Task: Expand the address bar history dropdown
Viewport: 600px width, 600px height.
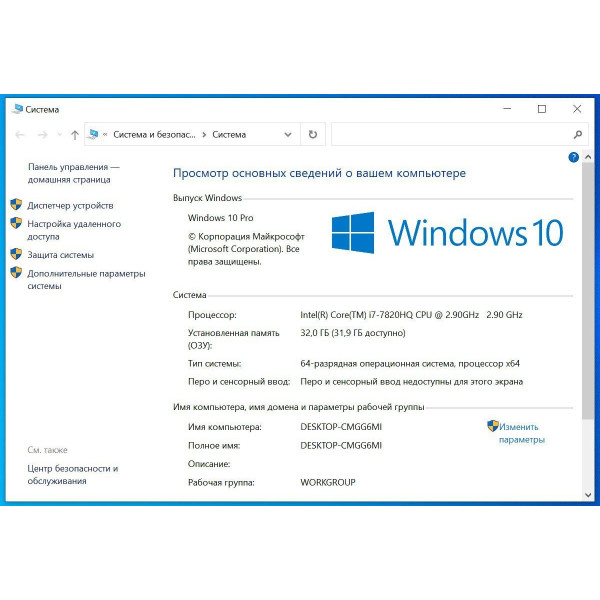Action: point(288,135)
